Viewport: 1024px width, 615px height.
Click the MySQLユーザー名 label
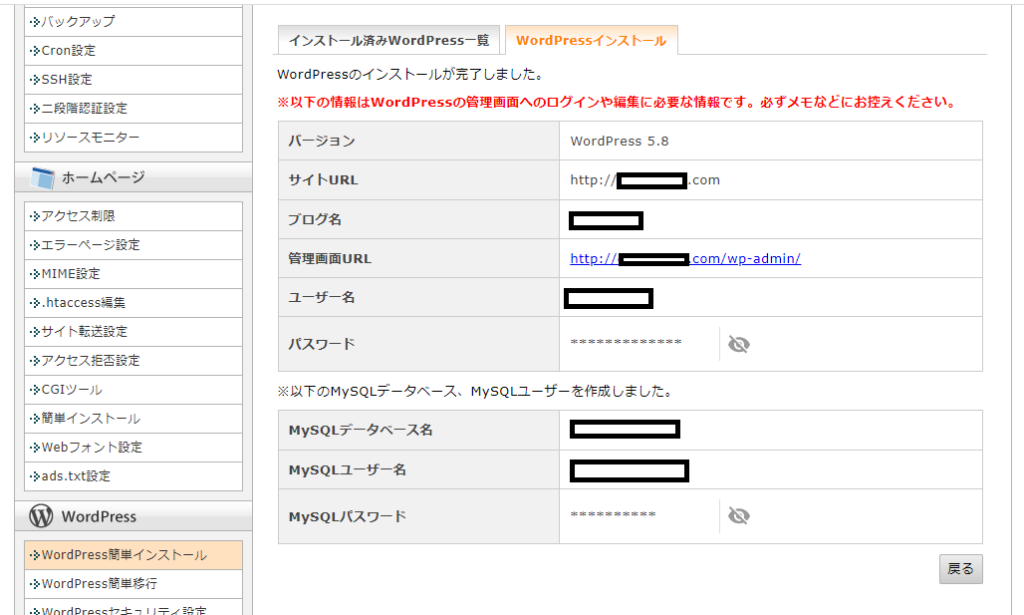point(347,470)
